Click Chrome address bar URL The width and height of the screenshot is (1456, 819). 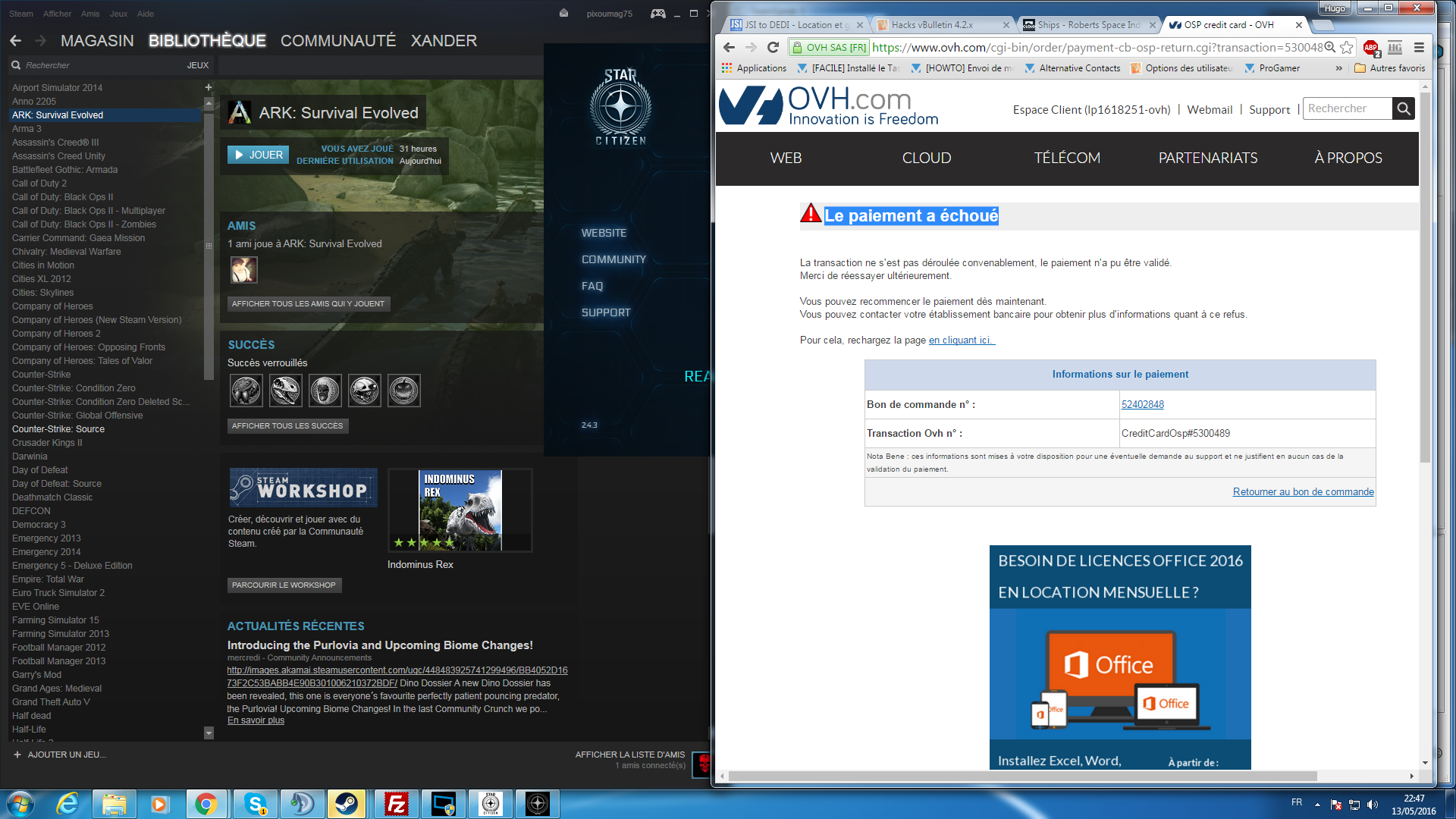[1097, 47]
